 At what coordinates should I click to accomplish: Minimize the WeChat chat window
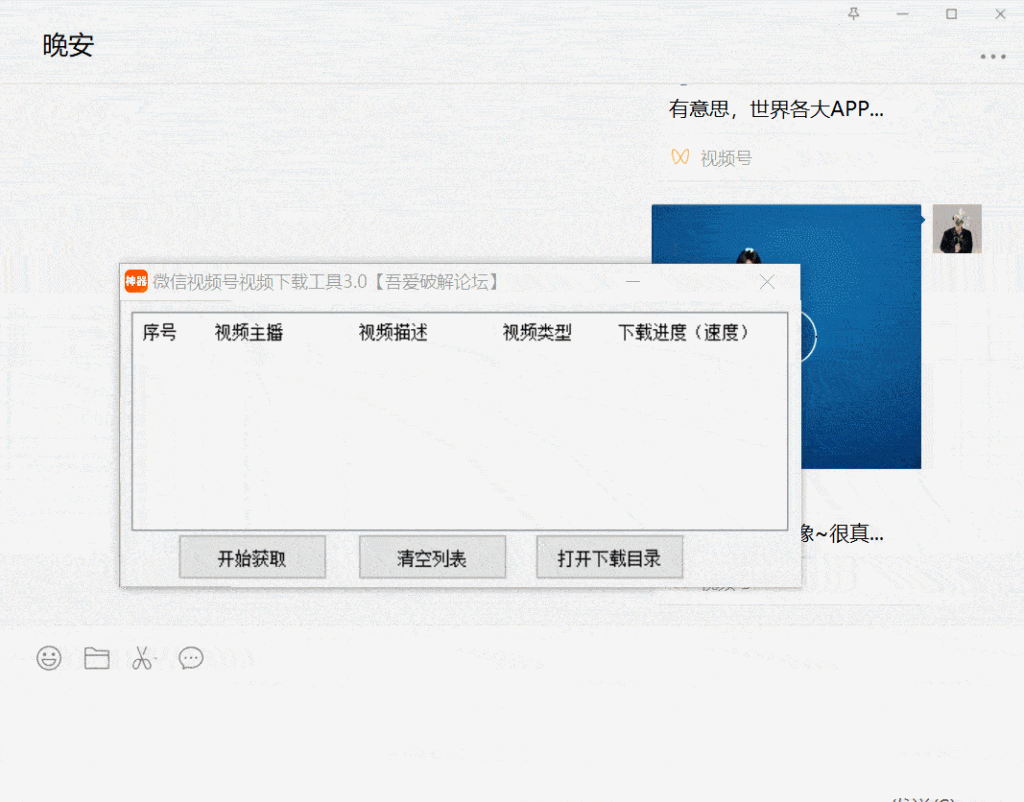(x=903, y=14)
